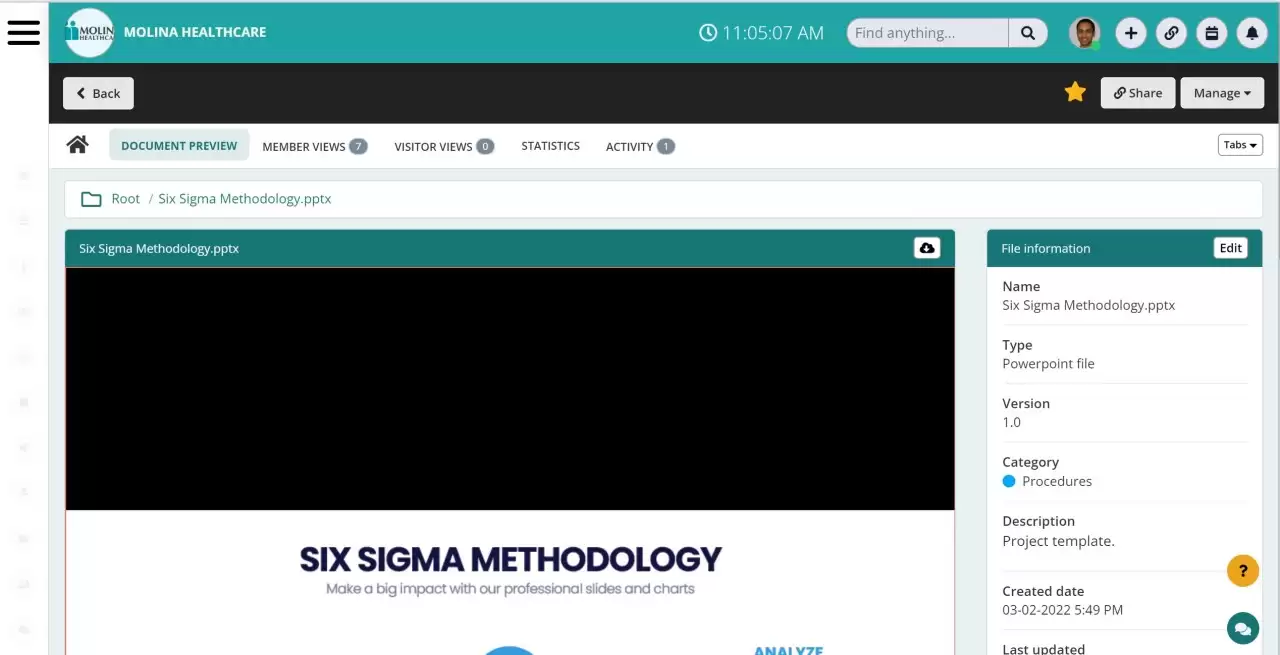The image size is (1280, 655).
Task: Edit the file information panel
Action: click(x=1230, y=247)
